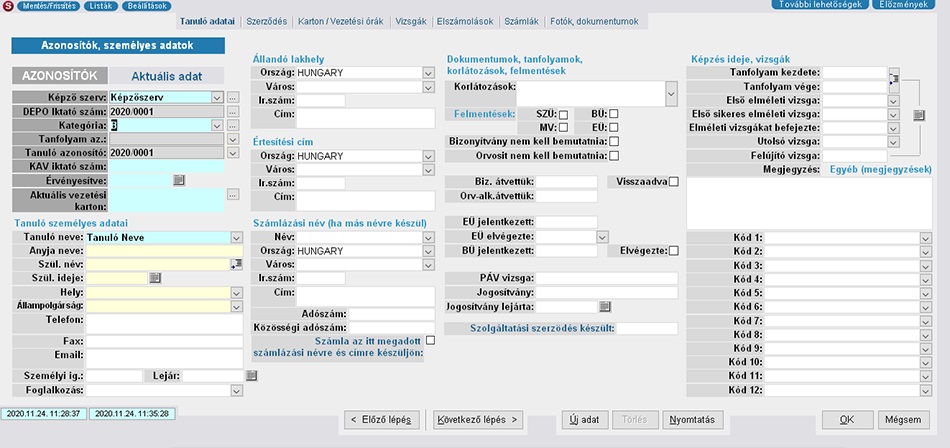Open the Beállítások button
The width and height of the screenshot is (950, 448).
tap(146, 6)
